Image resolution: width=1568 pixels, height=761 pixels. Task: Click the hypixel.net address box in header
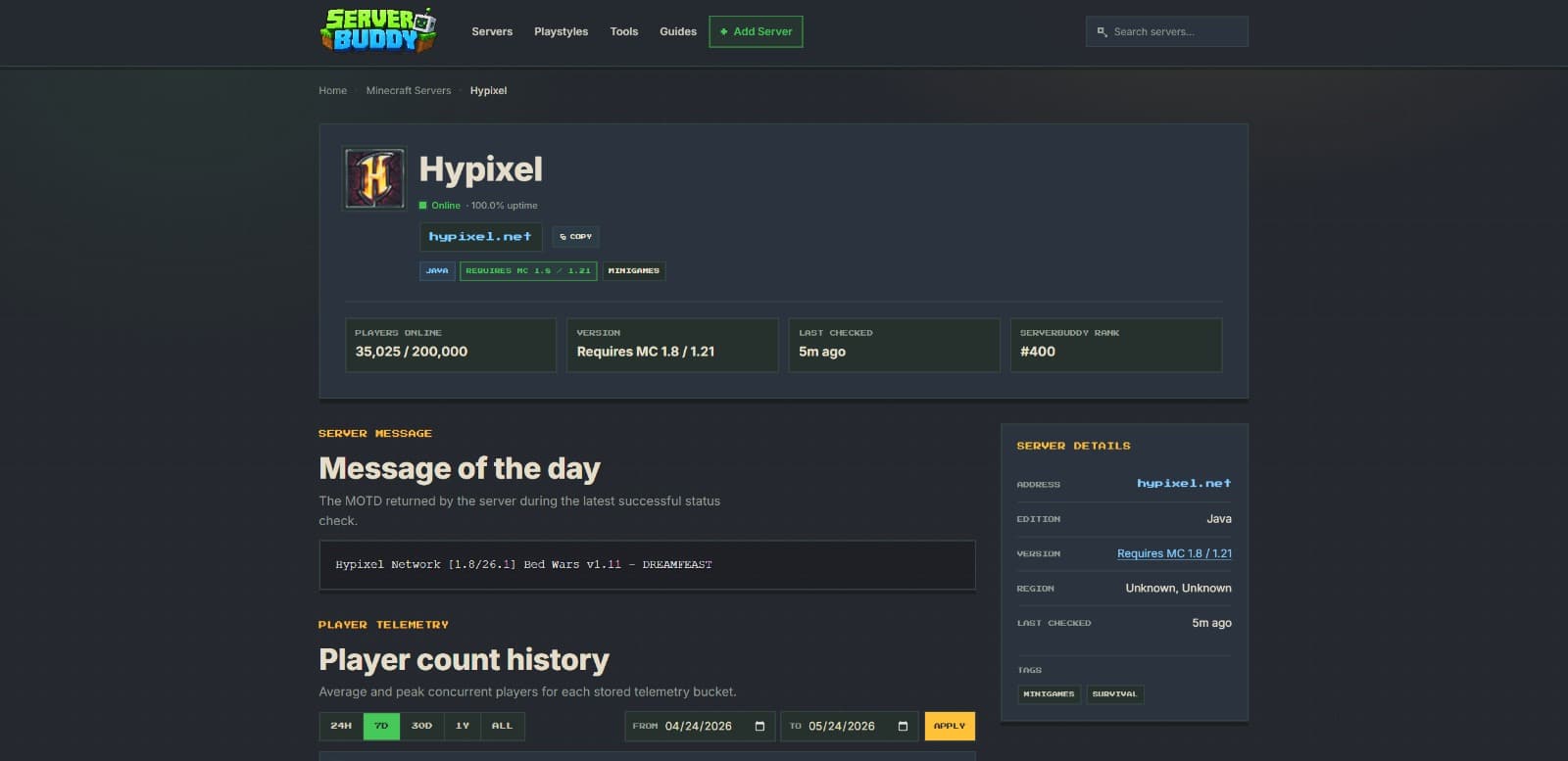(x=481, y=237)
